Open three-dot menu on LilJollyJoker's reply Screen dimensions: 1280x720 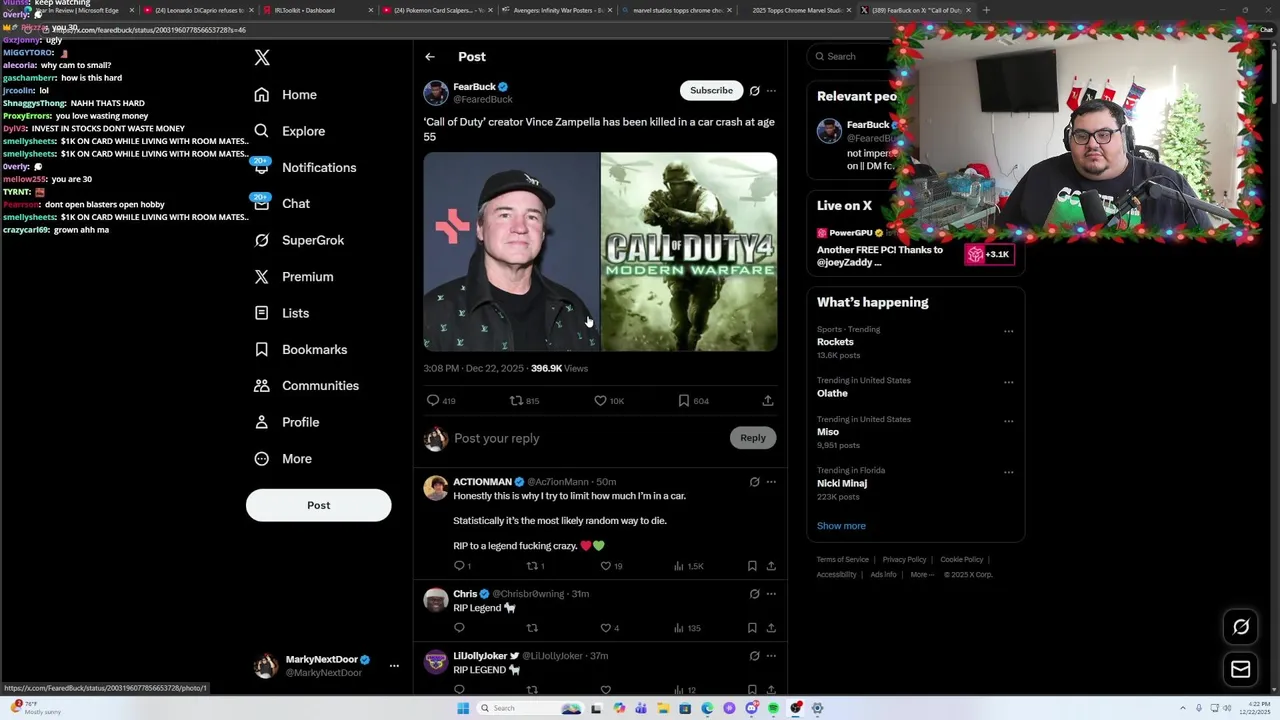(771, 656)
